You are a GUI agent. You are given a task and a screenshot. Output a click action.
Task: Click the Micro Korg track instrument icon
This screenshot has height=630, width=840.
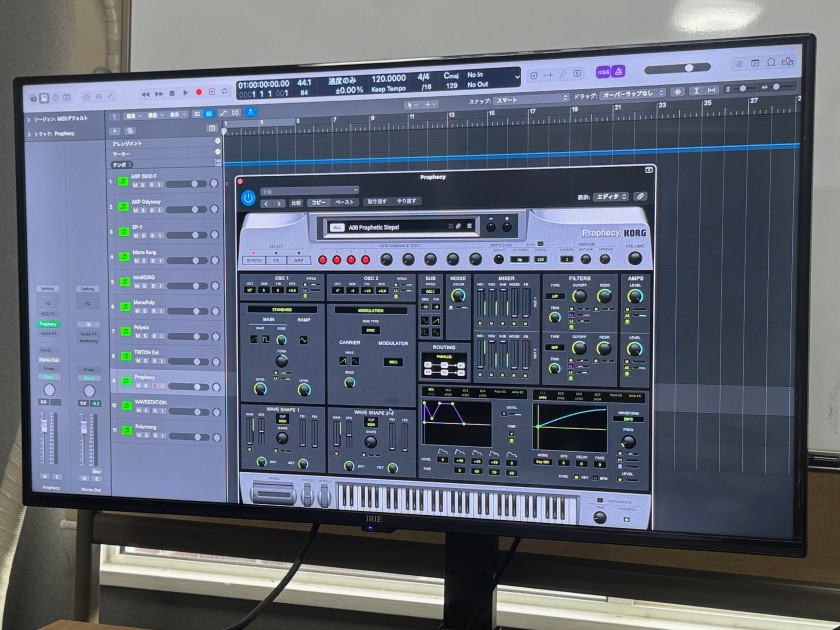[124, 257]
